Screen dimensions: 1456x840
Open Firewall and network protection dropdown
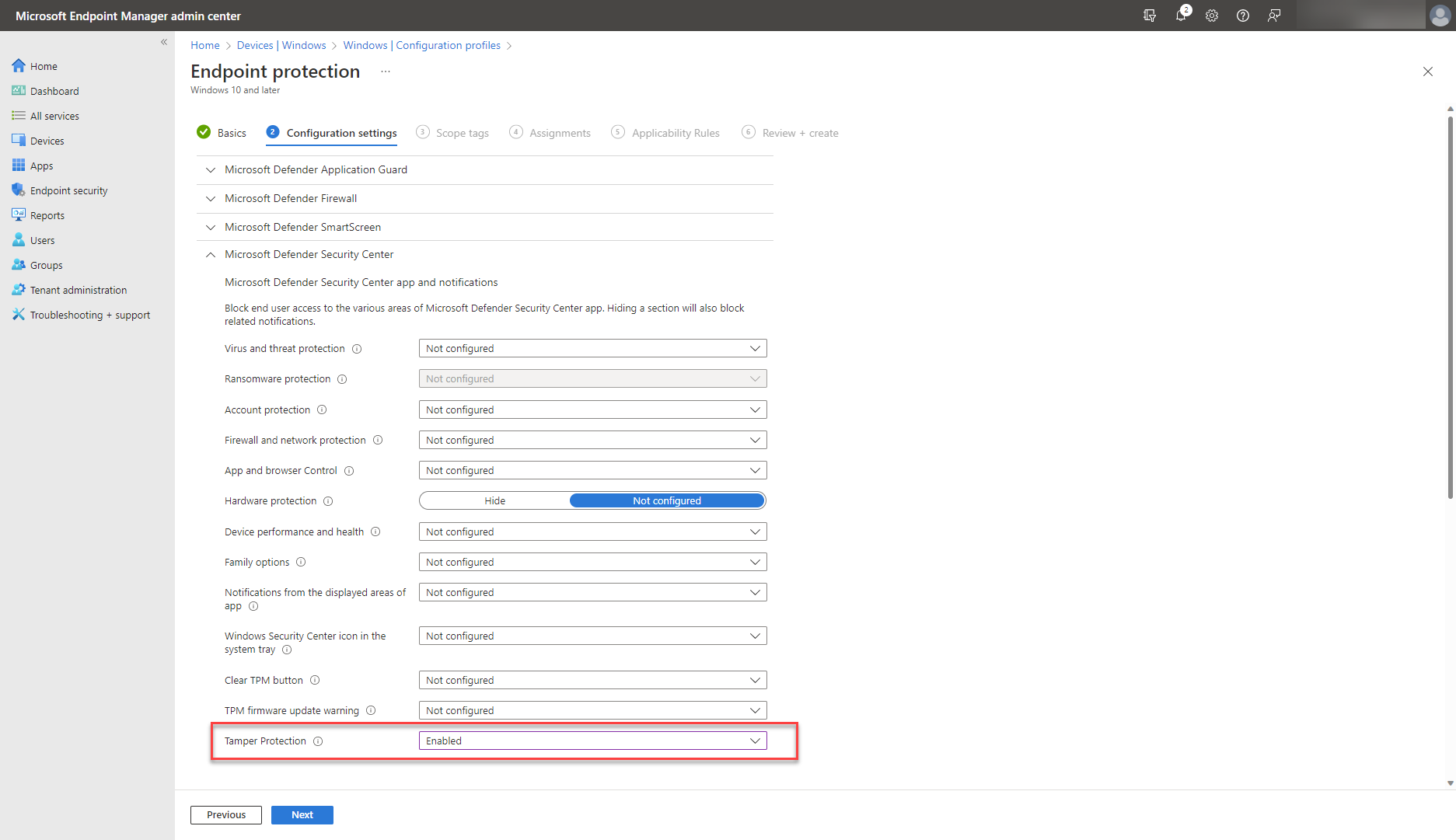(592, 440)
